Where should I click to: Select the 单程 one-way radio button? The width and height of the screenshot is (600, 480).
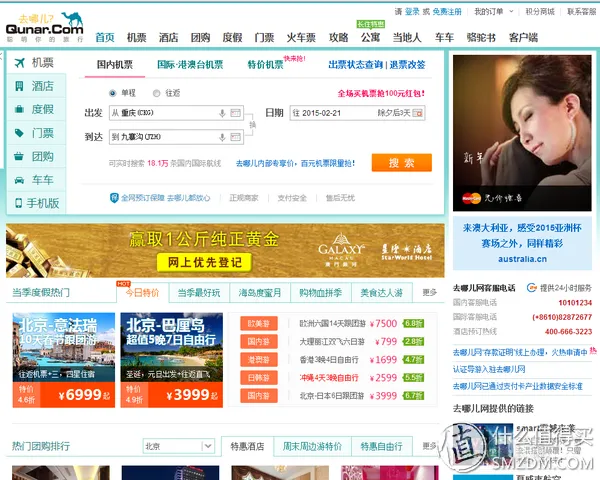pos(112,93)
